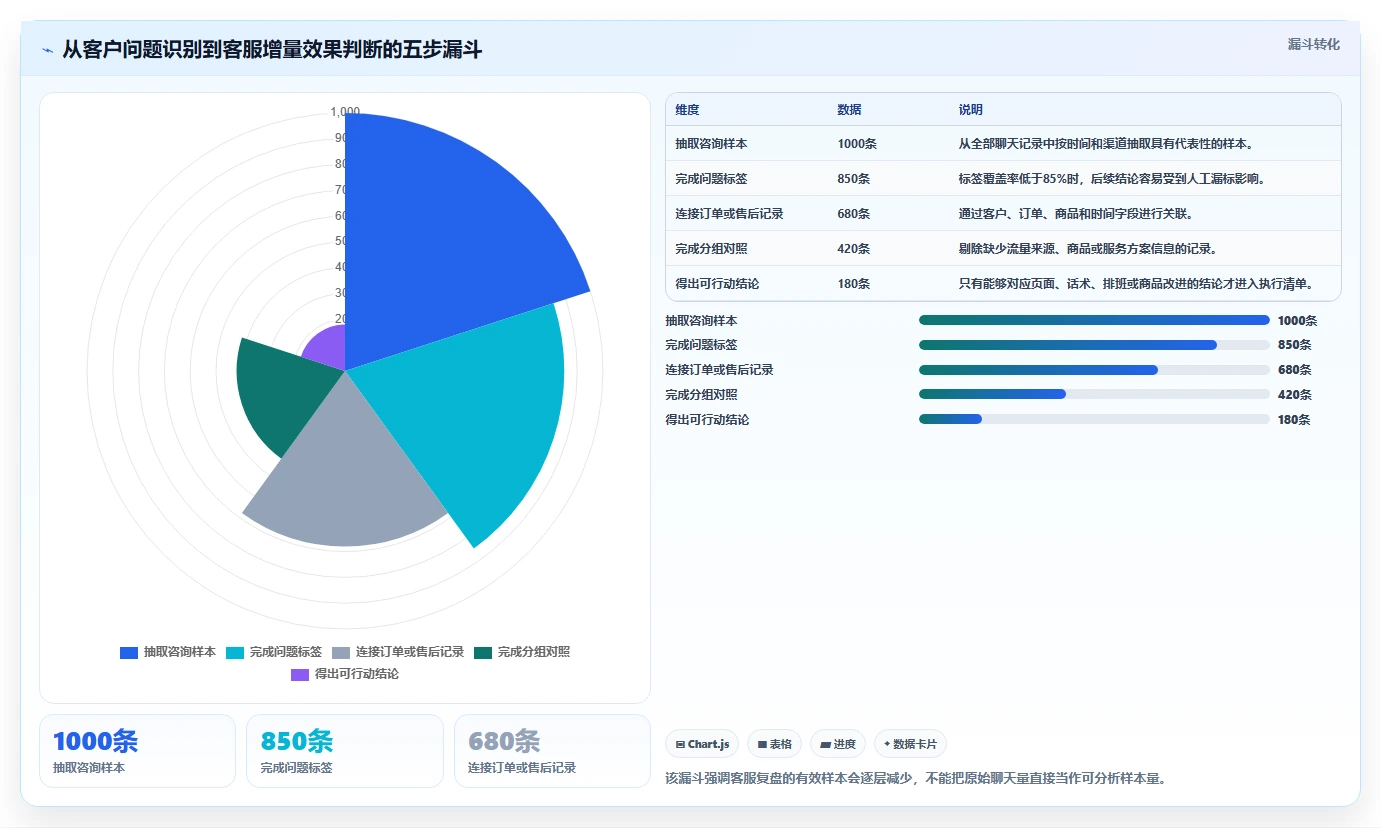
Task: Open the 1000条 抽取咨询样本 data card
Action: coord(137,751)
